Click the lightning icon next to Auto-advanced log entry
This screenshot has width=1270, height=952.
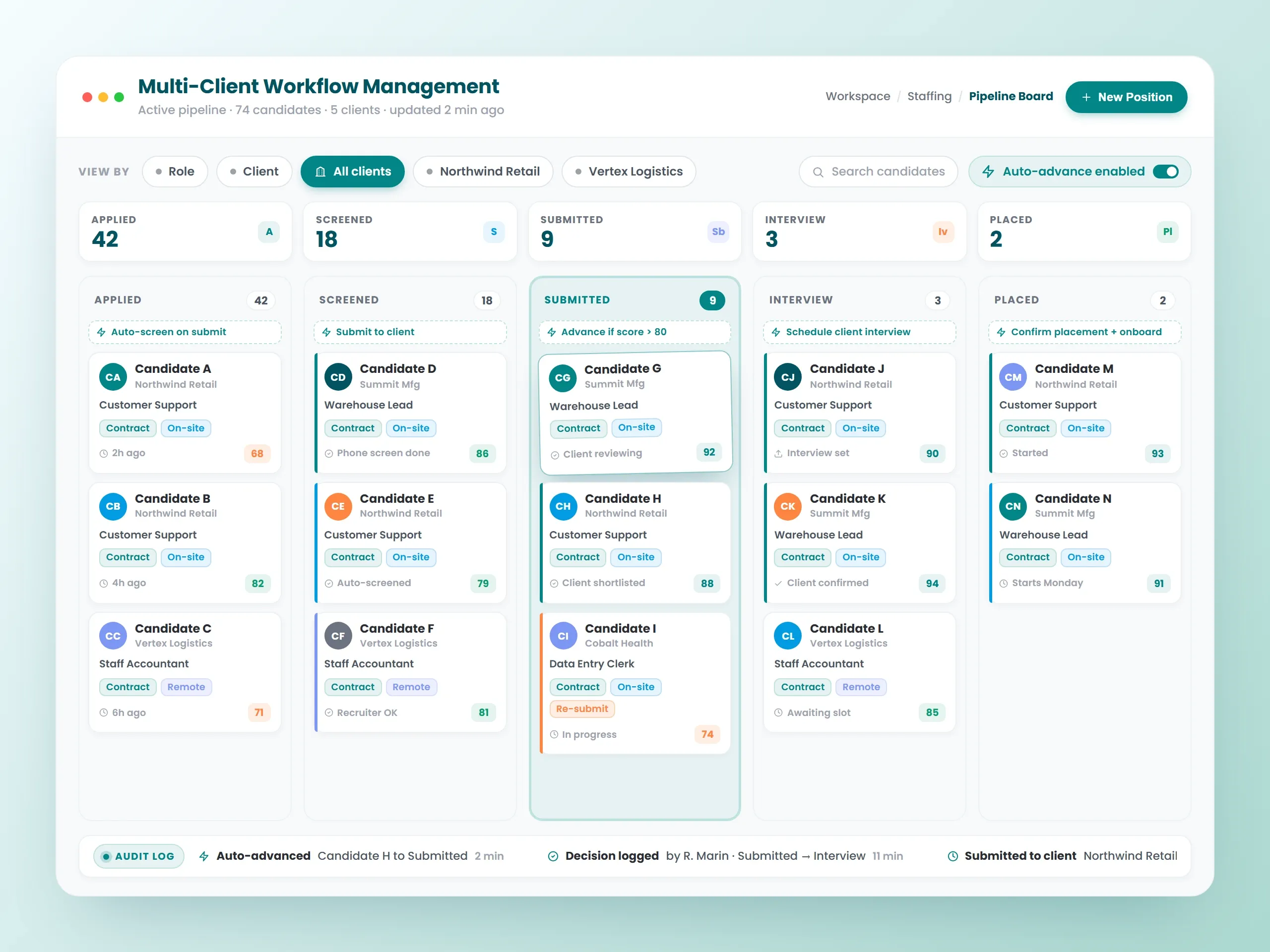tap(204, 856)
